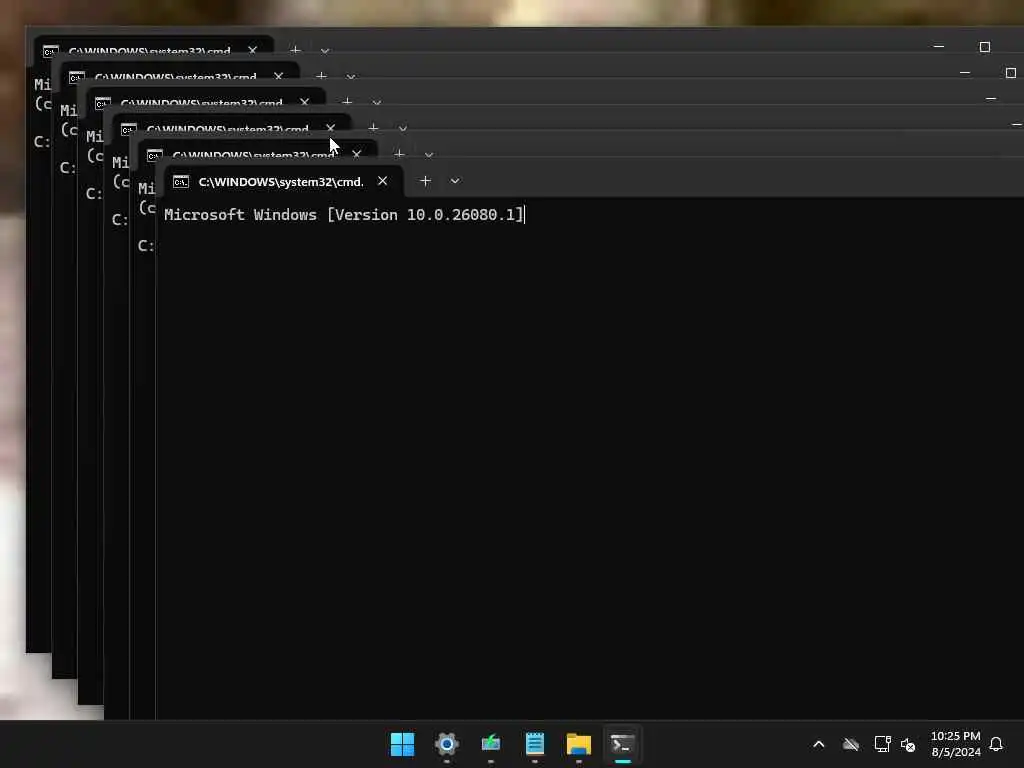Minimize the second-from-back Terminal window
The height and width of the screenshot is (768, 1024).
tap(965, 72)
